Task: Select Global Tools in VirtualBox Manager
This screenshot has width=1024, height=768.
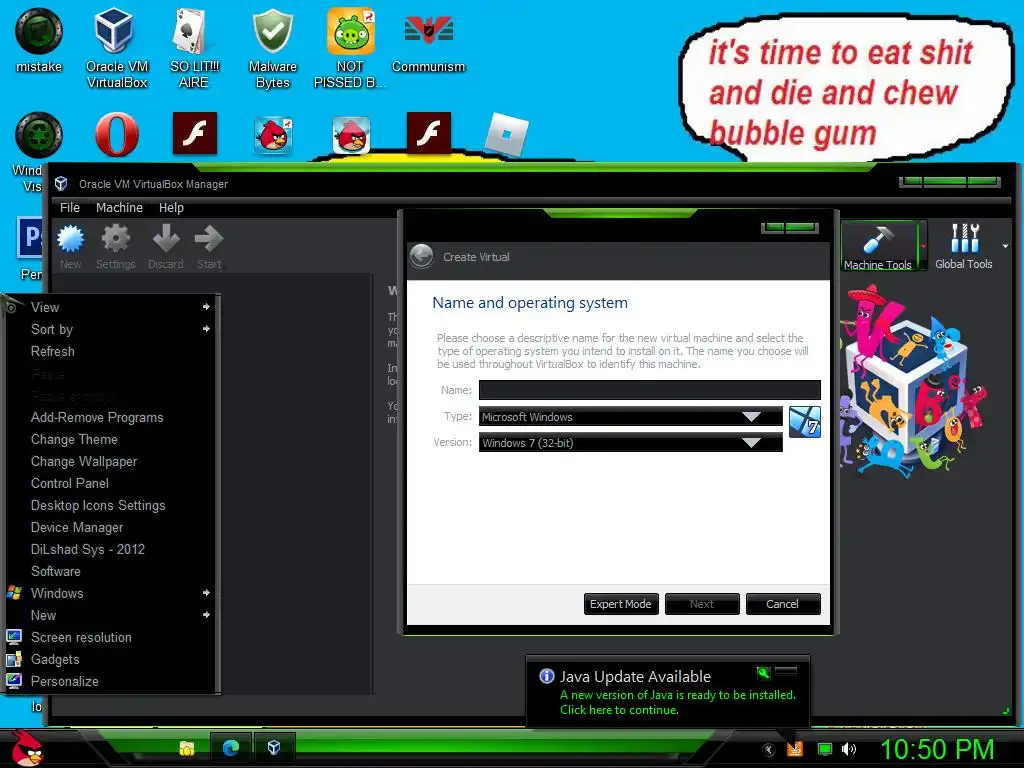Action: click(963, 246)
